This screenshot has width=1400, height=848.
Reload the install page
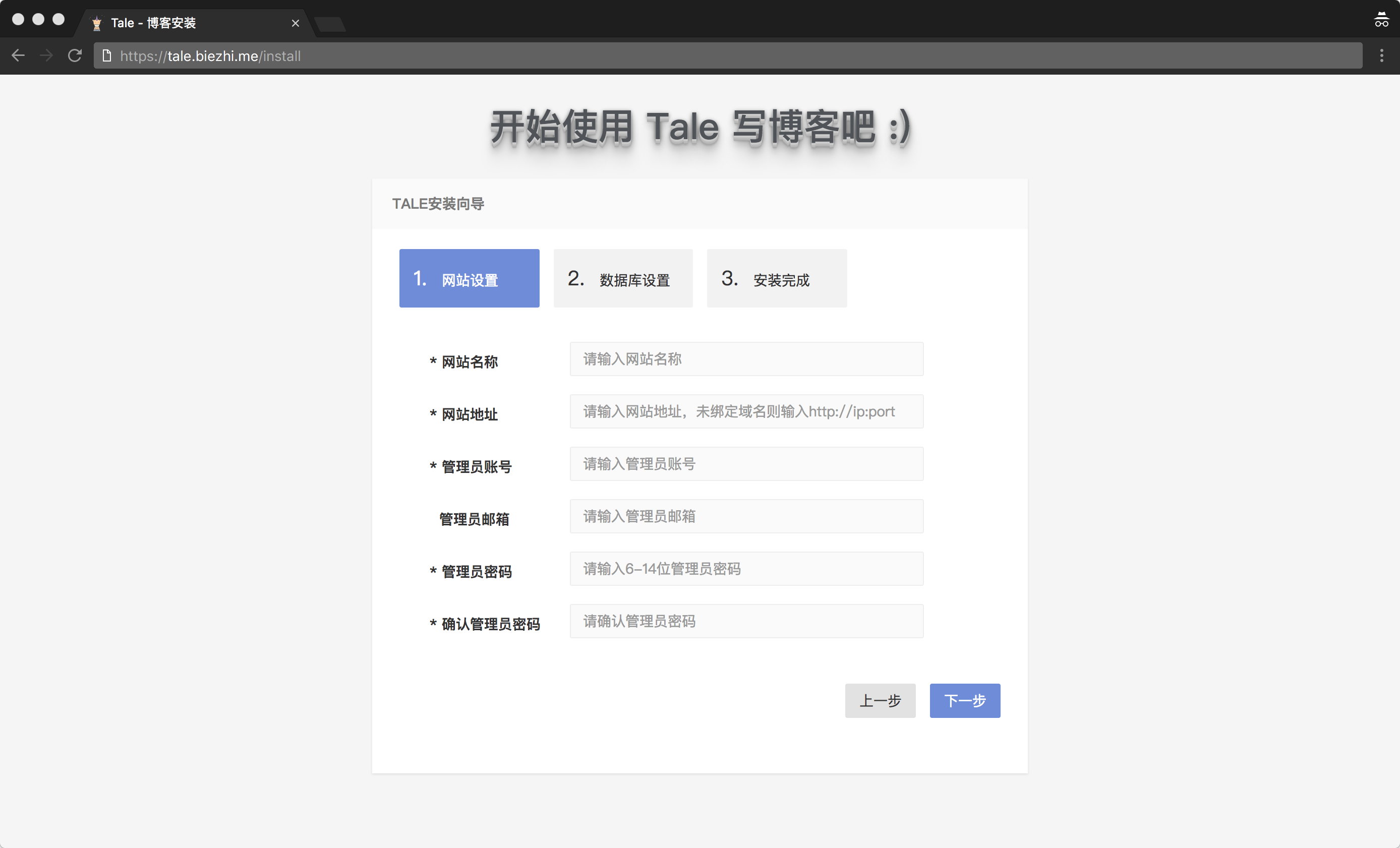(x=75, y=55)
